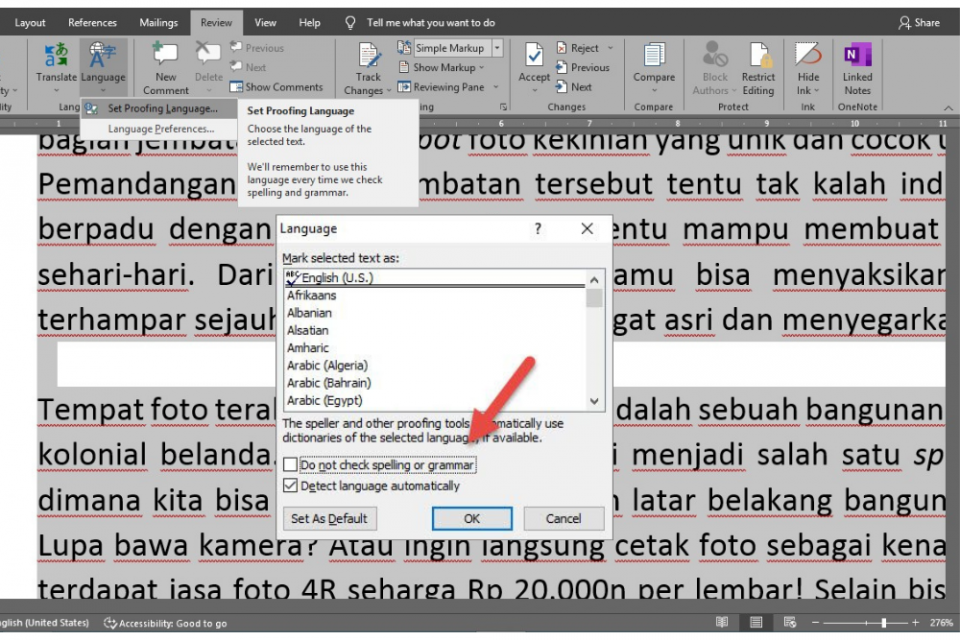Accept the tracked change
This screenshot has width=960, height=640.
[x=534, y=67]
